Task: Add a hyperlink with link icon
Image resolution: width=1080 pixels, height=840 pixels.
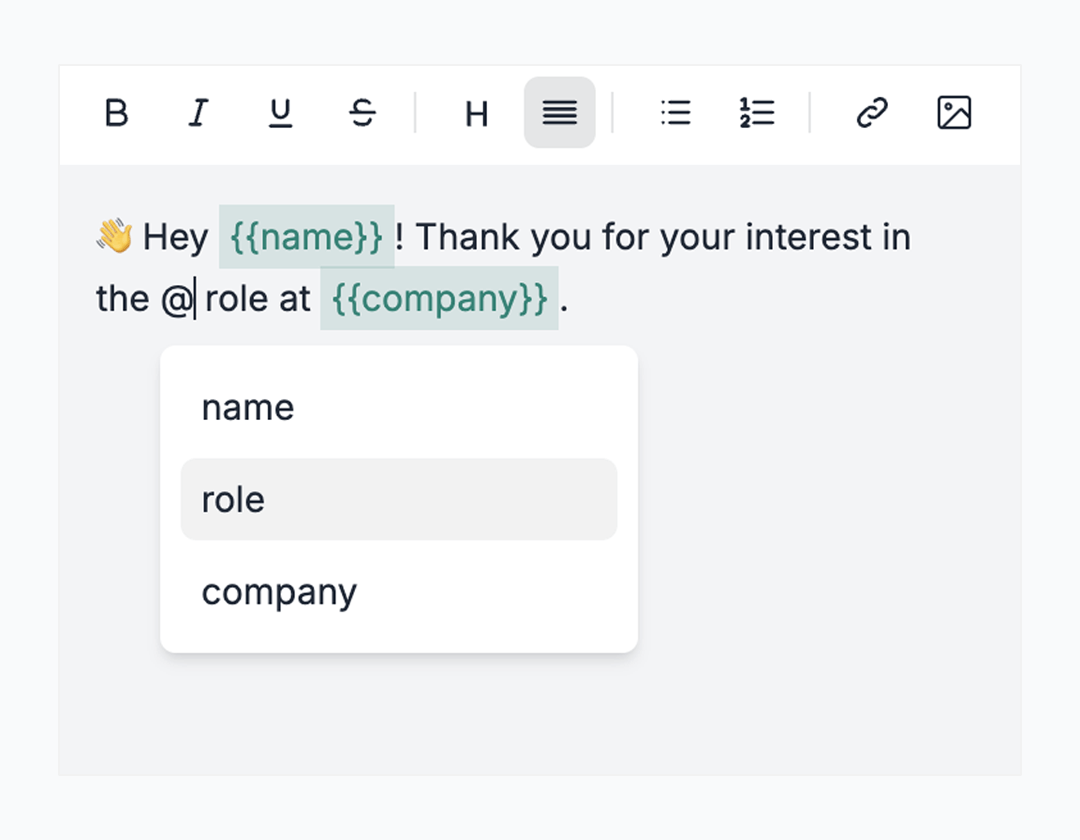Action: (872, 113)
